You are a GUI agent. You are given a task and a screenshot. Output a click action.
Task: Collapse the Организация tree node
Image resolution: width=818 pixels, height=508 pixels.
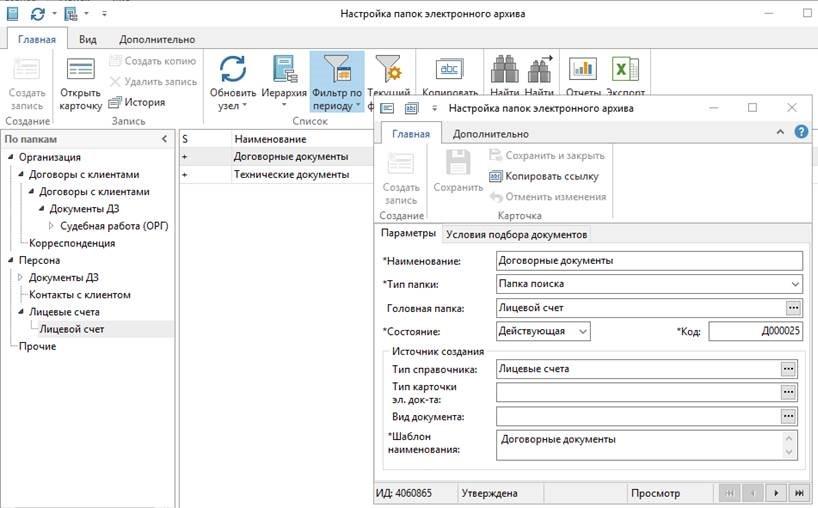[x=11, y=157]
